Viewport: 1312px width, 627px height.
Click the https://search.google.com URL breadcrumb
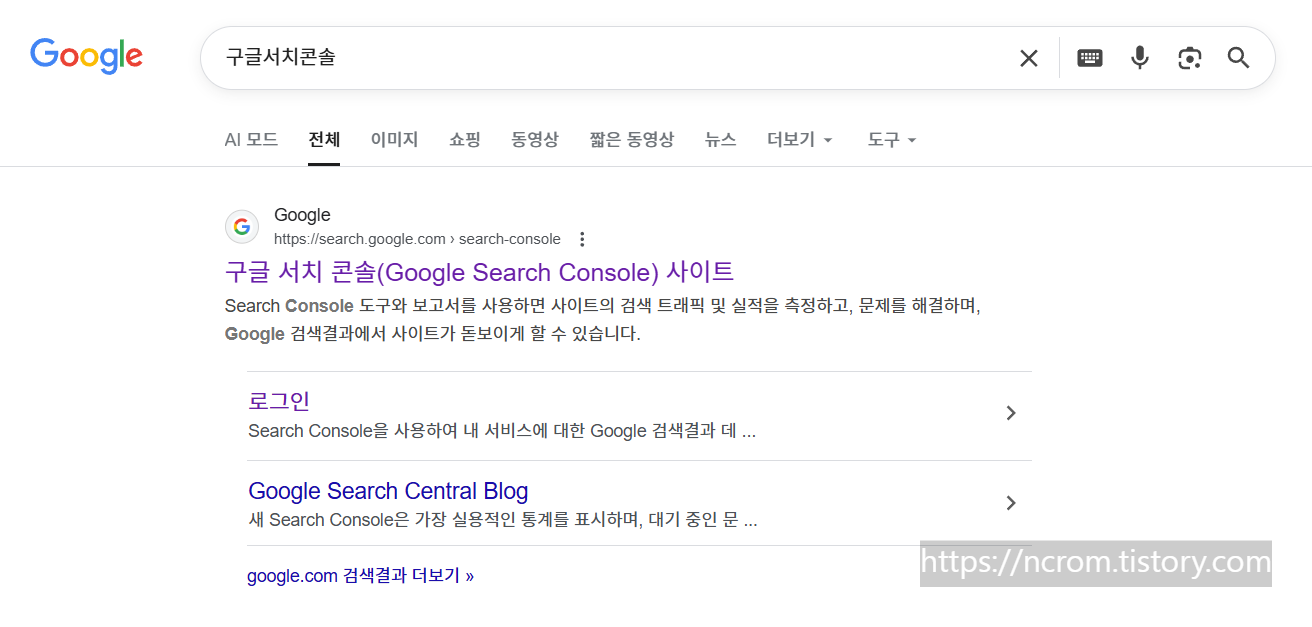(x=417, y=239)
